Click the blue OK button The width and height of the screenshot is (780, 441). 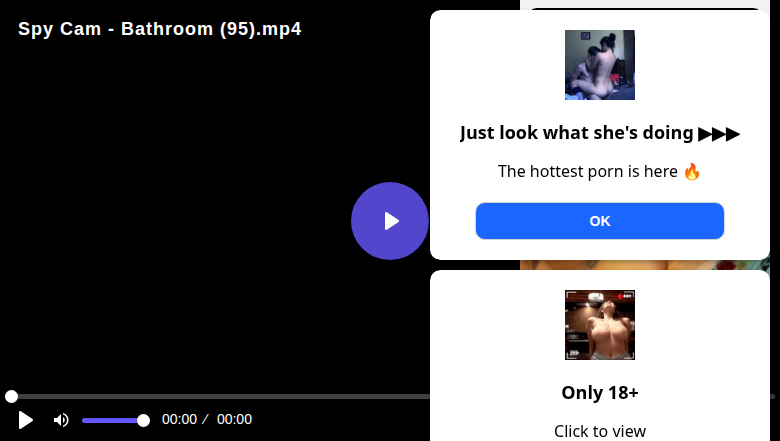599,221
